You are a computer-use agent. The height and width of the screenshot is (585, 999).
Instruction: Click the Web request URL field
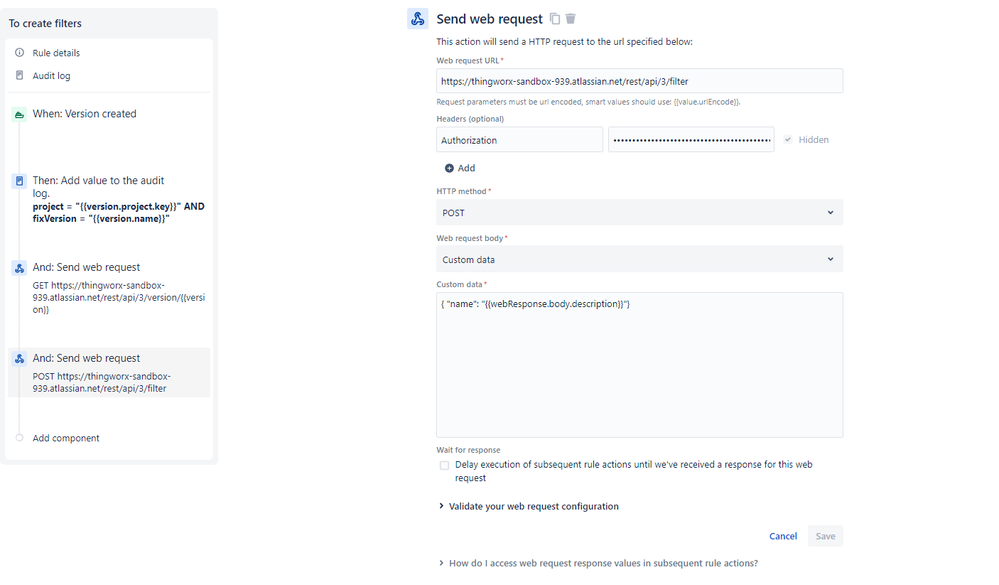(640, 82)
